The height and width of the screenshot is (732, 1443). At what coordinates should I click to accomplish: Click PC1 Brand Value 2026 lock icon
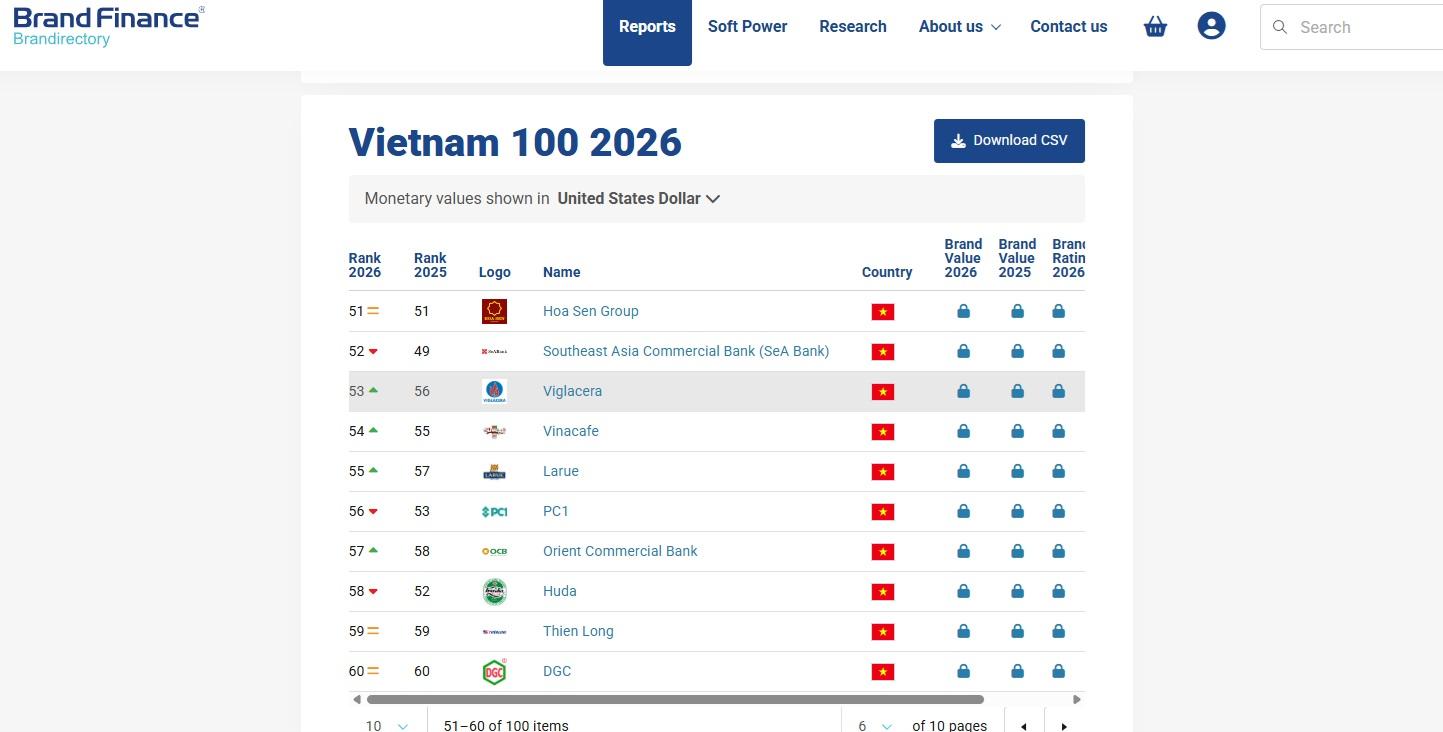click(963, 511)
